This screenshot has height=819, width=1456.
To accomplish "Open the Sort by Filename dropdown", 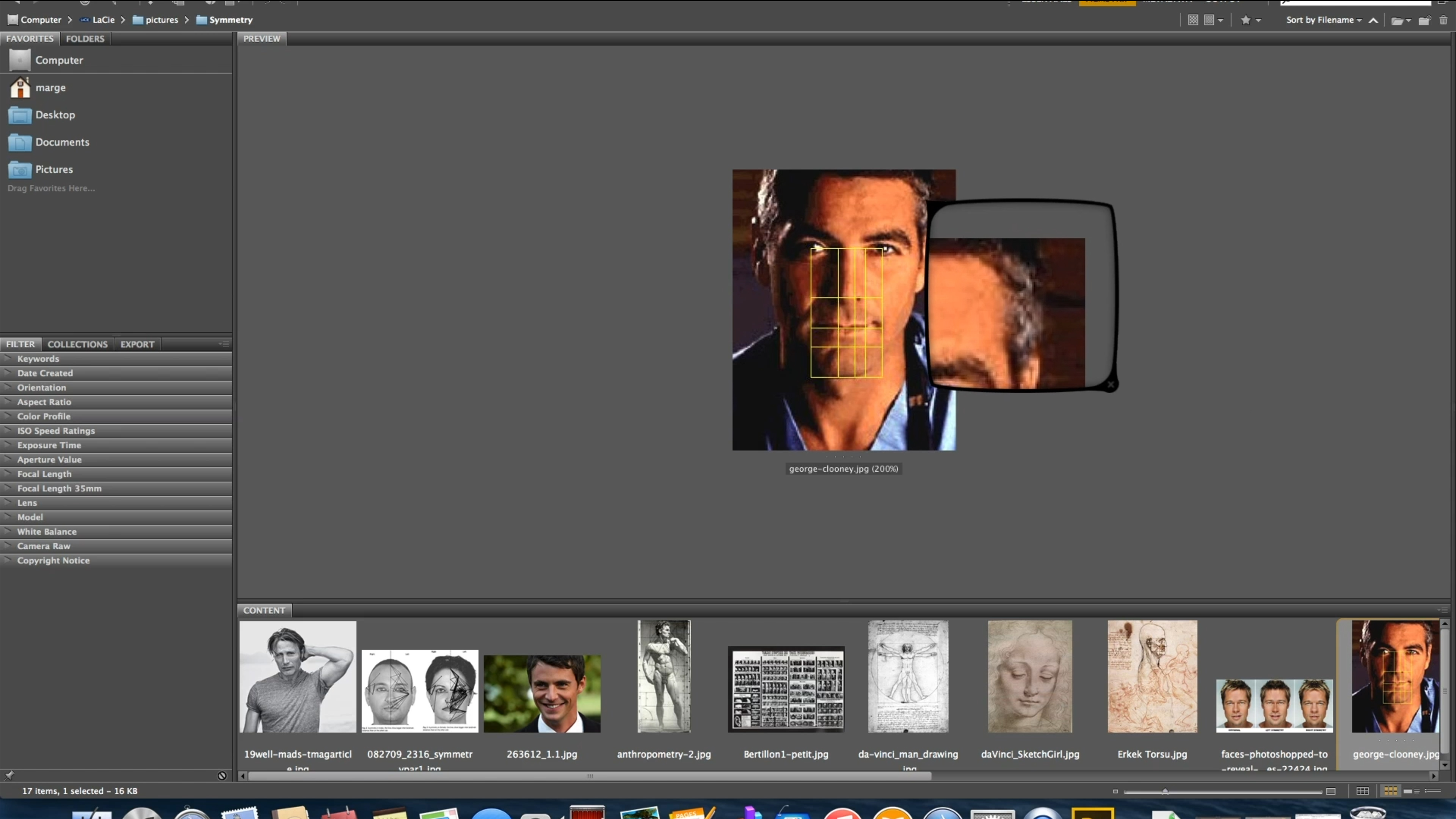I will (x=1324, y=20).
